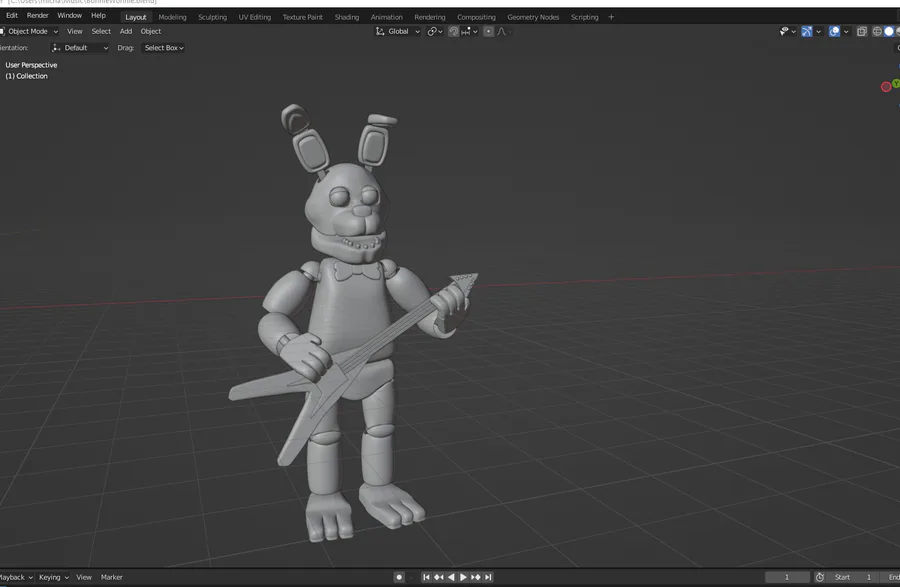
Task: Click the Start frame field
Action: [x=854, y=577]
